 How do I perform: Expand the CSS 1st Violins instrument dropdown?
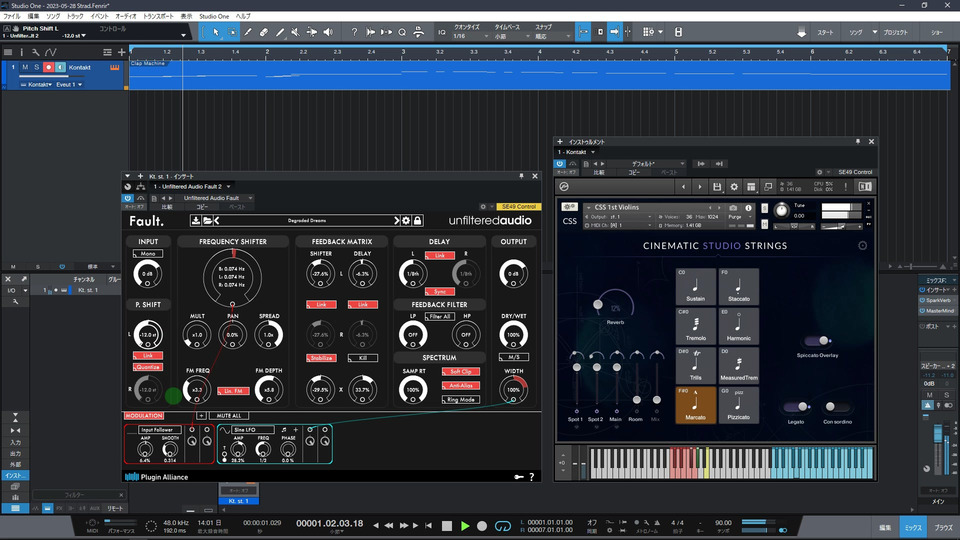pyautogui.click(x=589, y=208)
